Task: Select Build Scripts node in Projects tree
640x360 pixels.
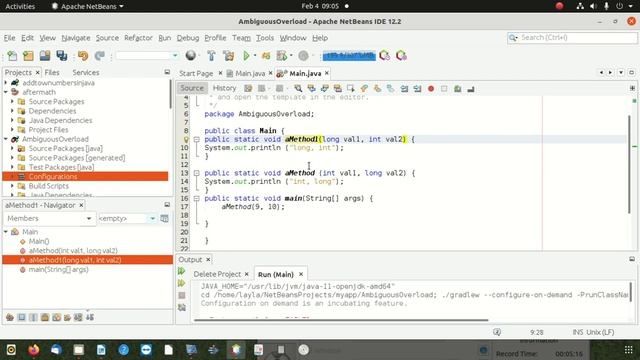Action: [49, 186]
